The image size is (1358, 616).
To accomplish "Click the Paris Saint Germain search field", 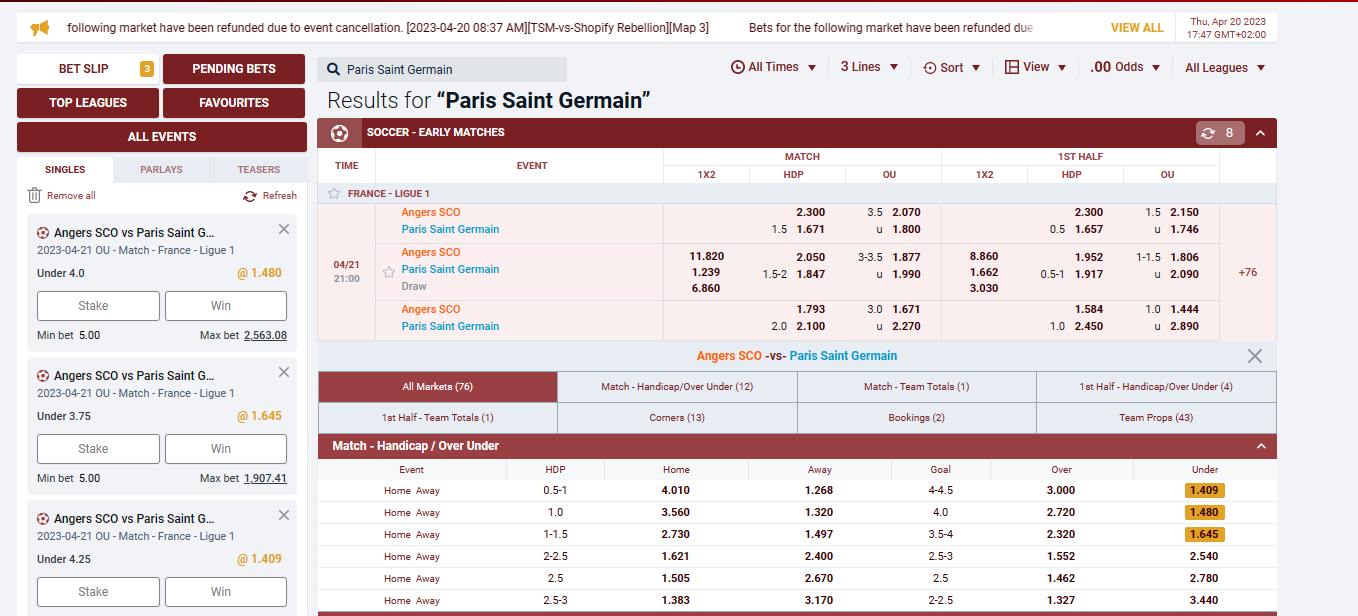I will tap(442, 69).
